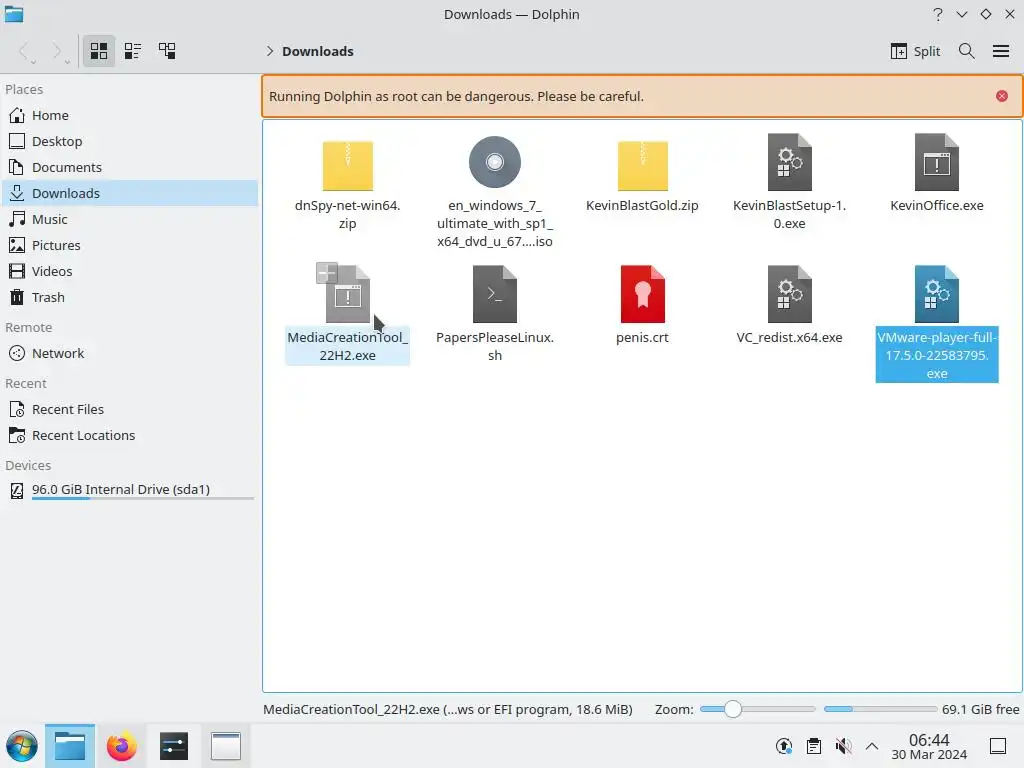This screenshot has height=768, width=1024.
Task: Click the free disk space bar
Action: tap(880, 709)
